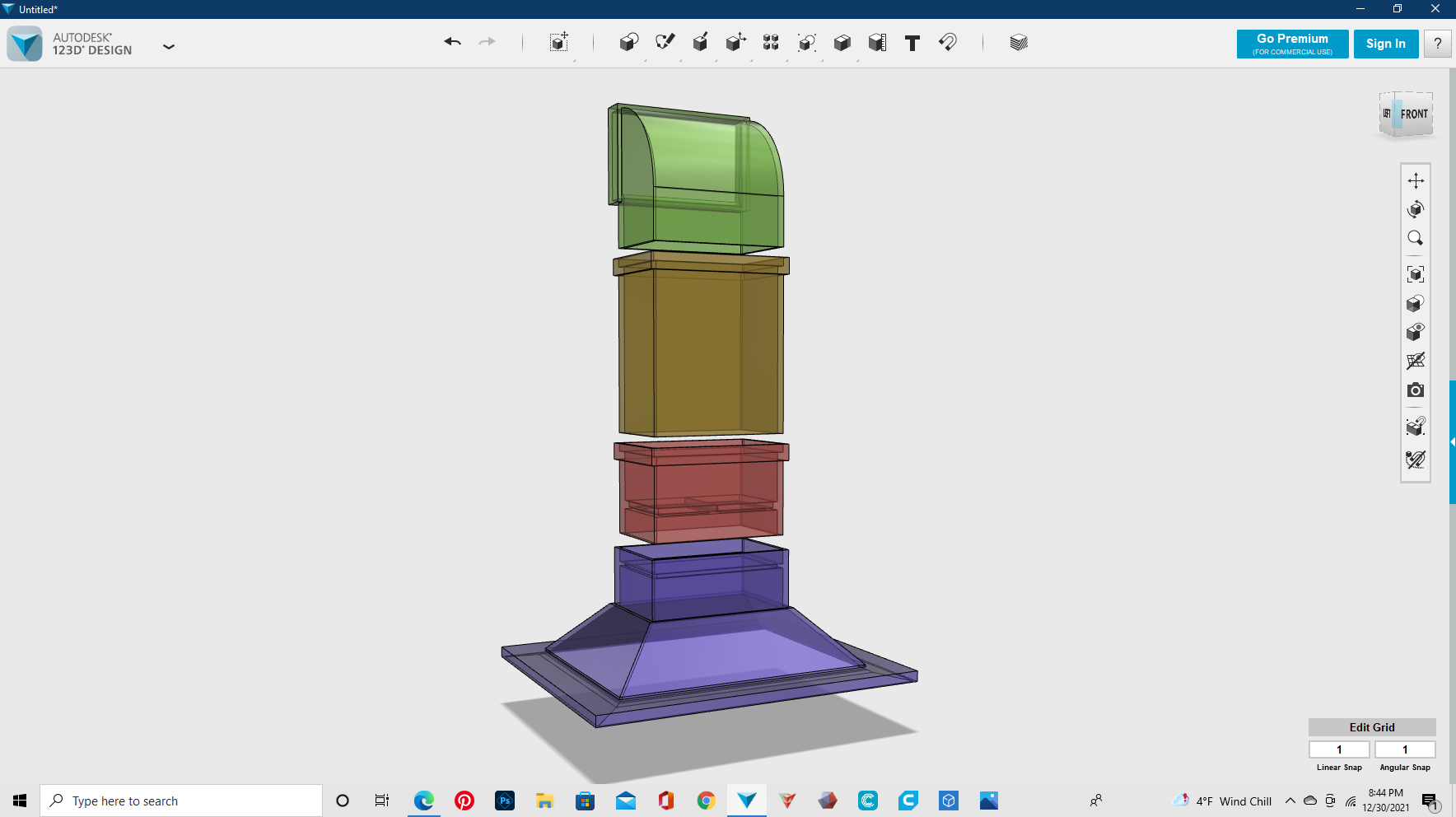Open the Primitives tool menu
Screen dimensions: 1456x817
pos(629,42)
